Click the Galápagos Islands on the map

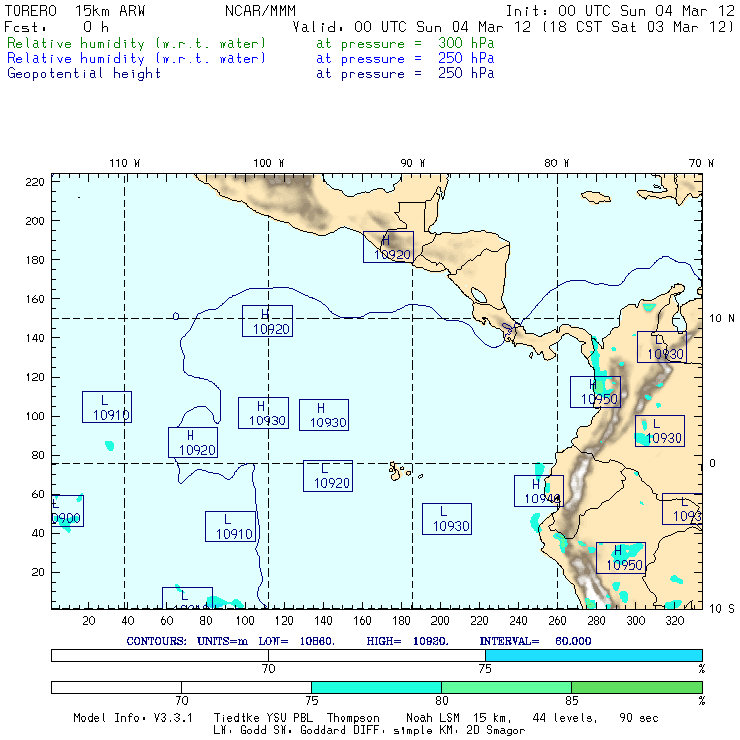[399, 469]
